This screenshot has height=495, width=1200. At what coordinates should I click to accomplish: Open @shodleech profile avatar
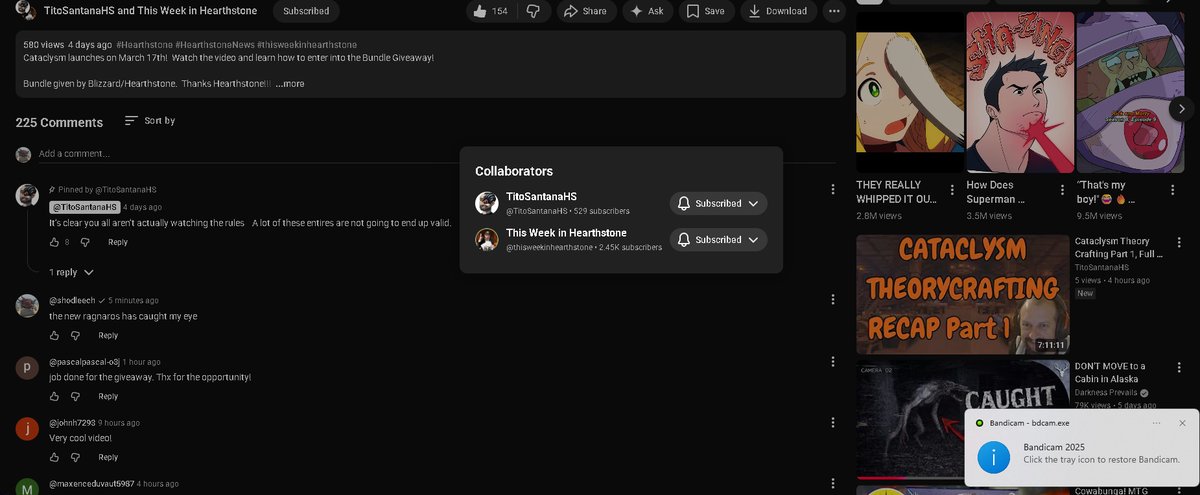point(27,306)
